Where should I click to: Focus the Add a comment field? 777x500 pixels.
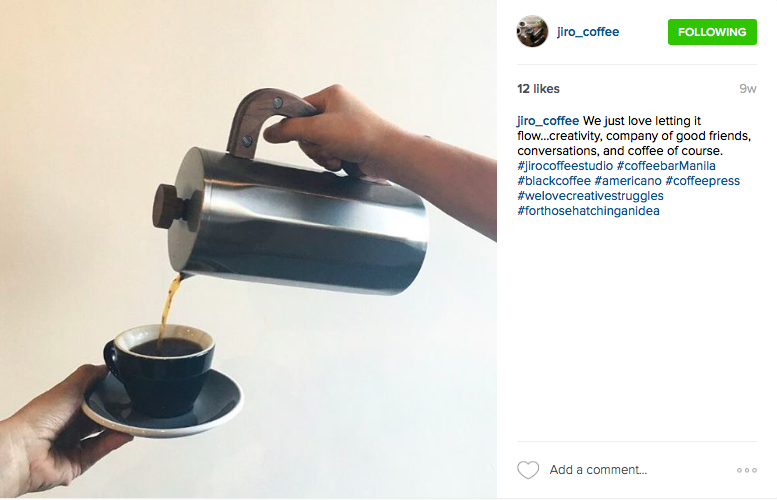tap(639, 470)
